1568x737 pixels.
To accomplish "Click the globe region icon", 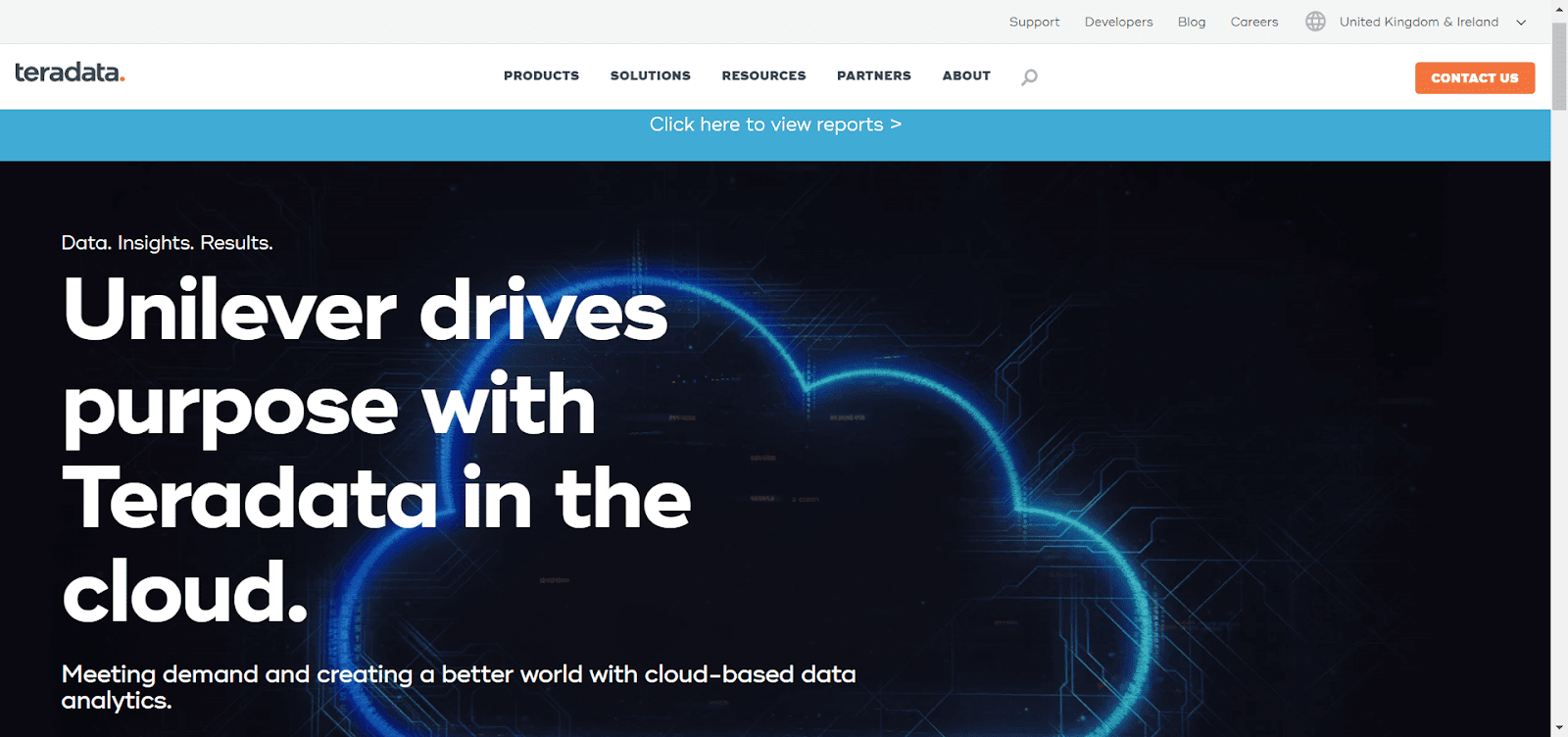I will pyautogui.click(x=1315, y=22).
